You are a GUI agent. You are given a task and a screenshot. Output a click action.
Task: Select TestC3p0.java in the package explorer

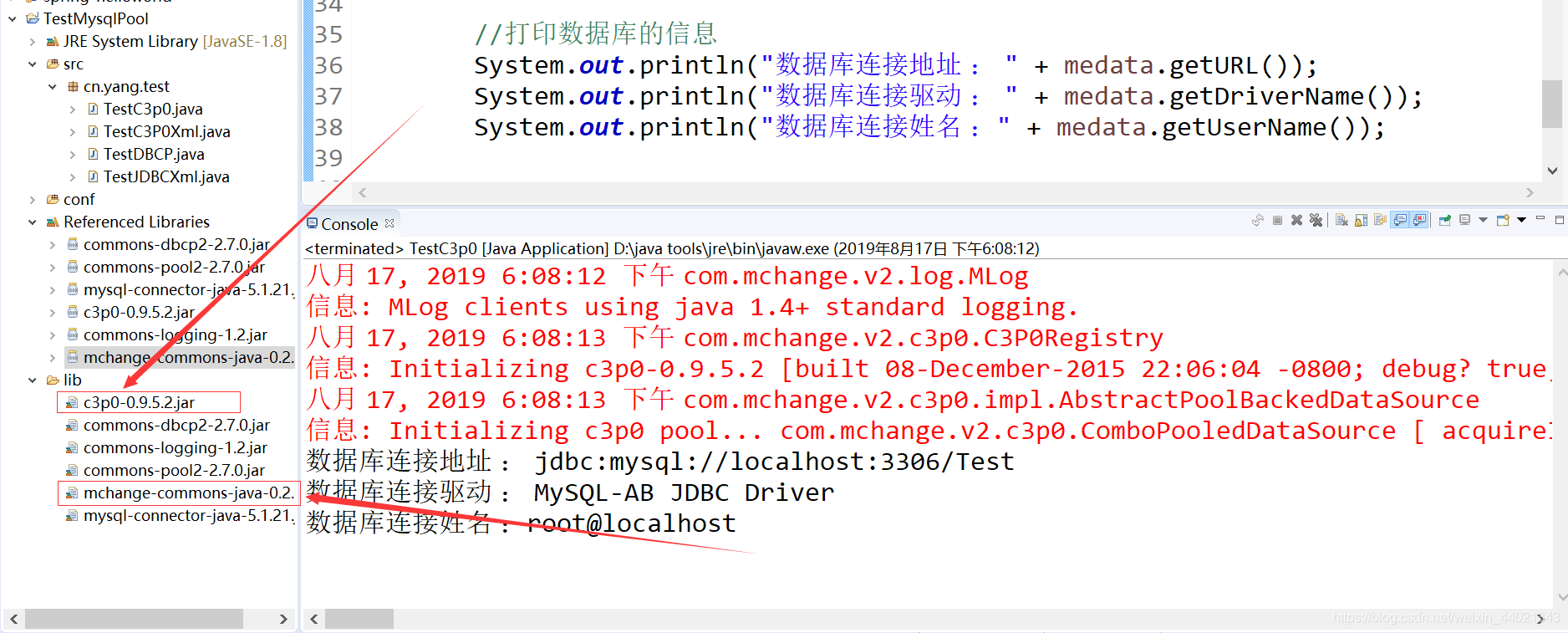point(153,109)
